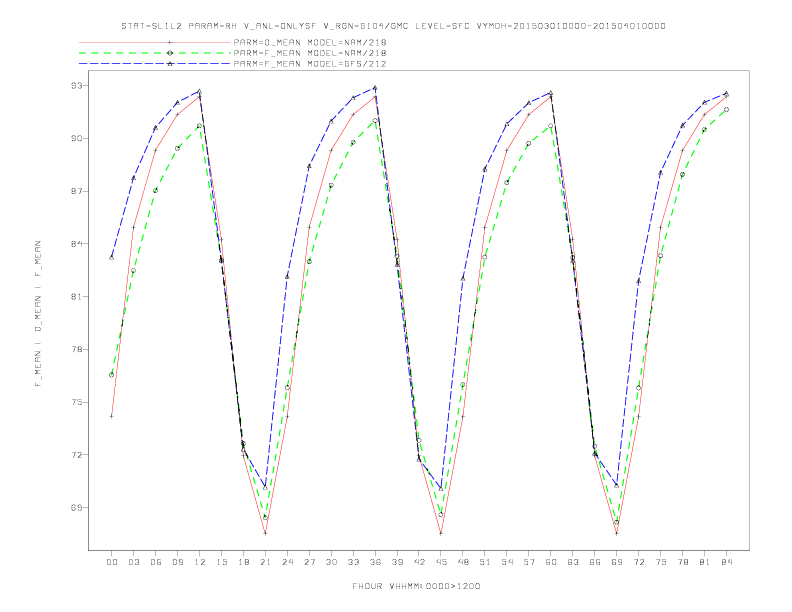
Task: Click x-axis forecast hour label 57
Action: [529, 562]
